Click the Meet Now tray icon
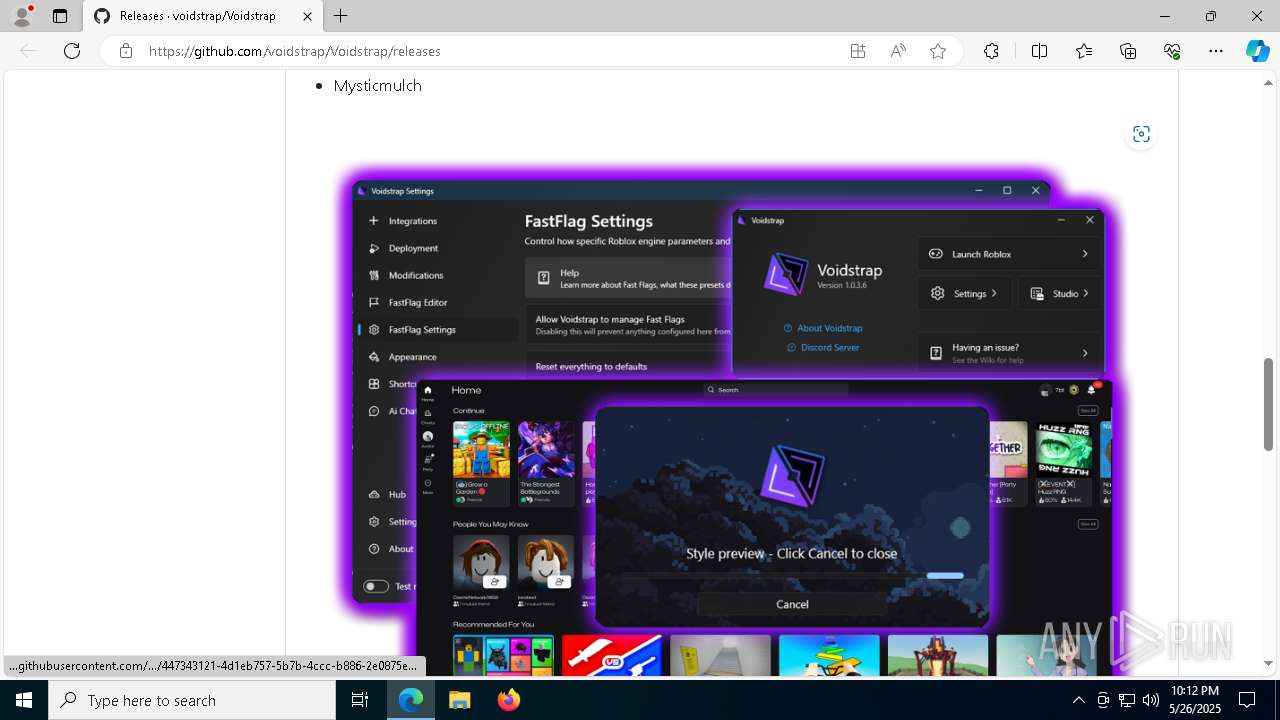Image resolution: width=1280 pixels, height=720 pixels. tap(1103, 700)
